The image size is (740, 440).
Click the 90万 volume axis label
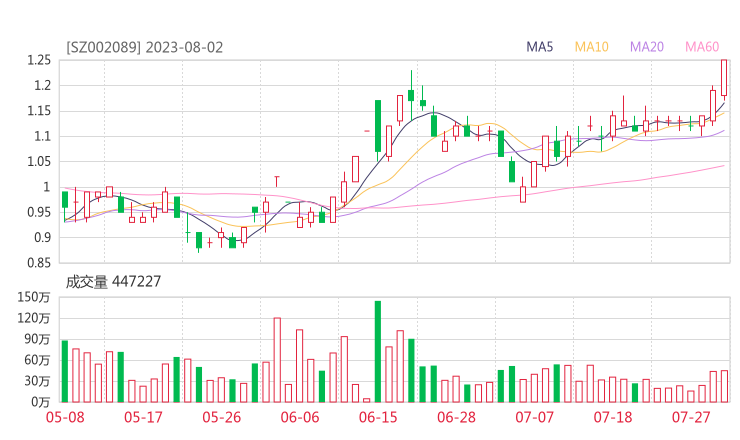(x=37, y=339)
